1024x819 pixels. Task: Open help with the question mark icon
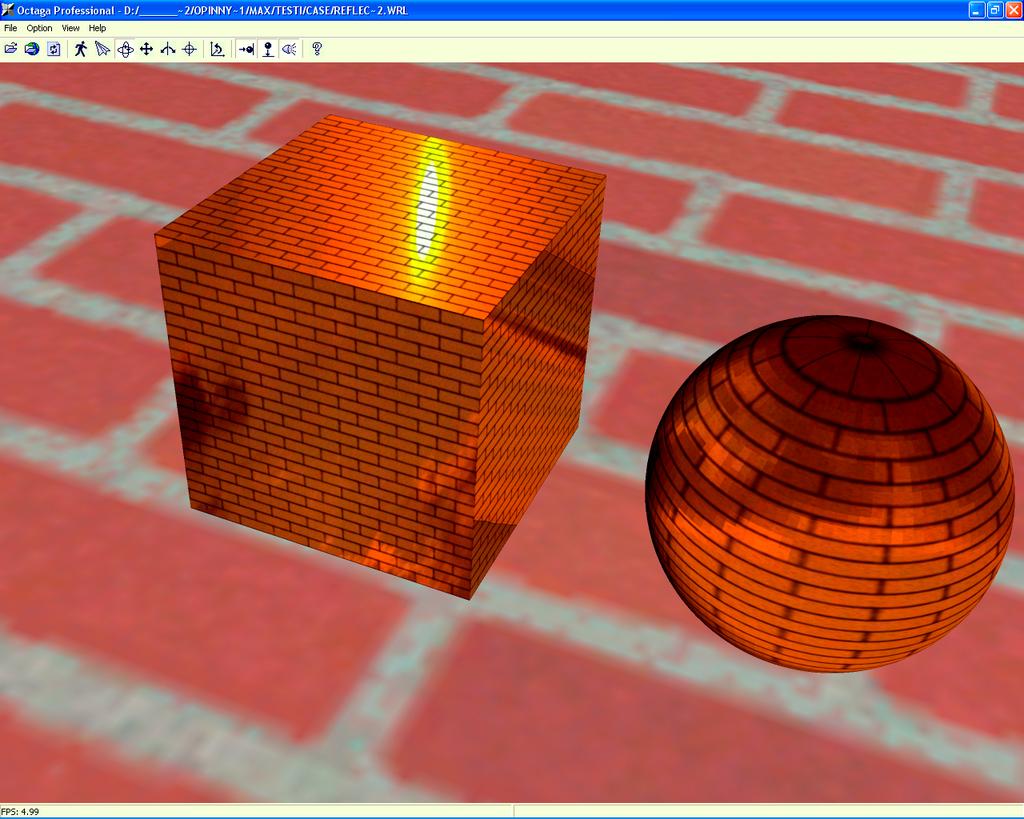317,49
